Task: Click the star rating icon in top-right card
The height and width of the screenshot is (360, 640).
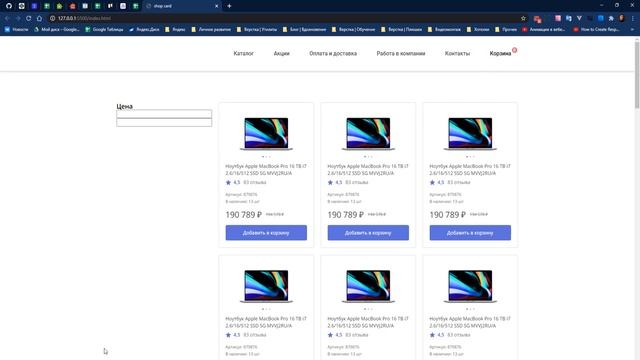Action: 432,182
